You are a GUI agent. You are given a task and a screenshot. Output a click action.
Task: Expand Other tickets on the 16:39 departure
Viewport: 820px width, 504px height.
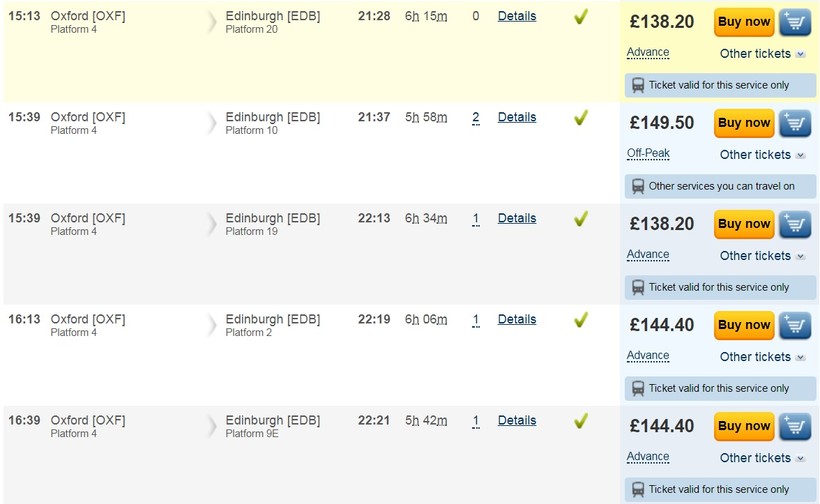click(x=762, y=458)
